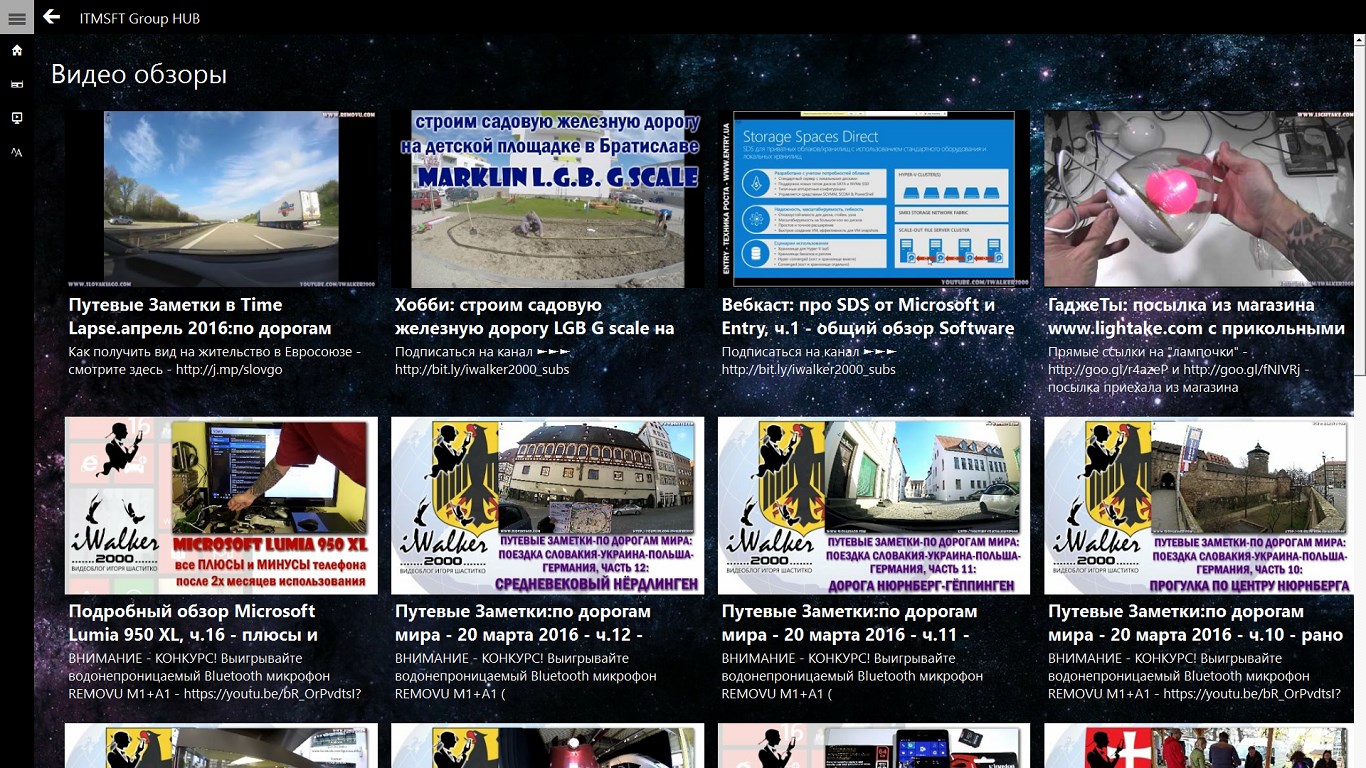Open title ГаджеТы: посылка из магазина
This screenshot has height=768, width=1366.
[x=1196, y=316]
